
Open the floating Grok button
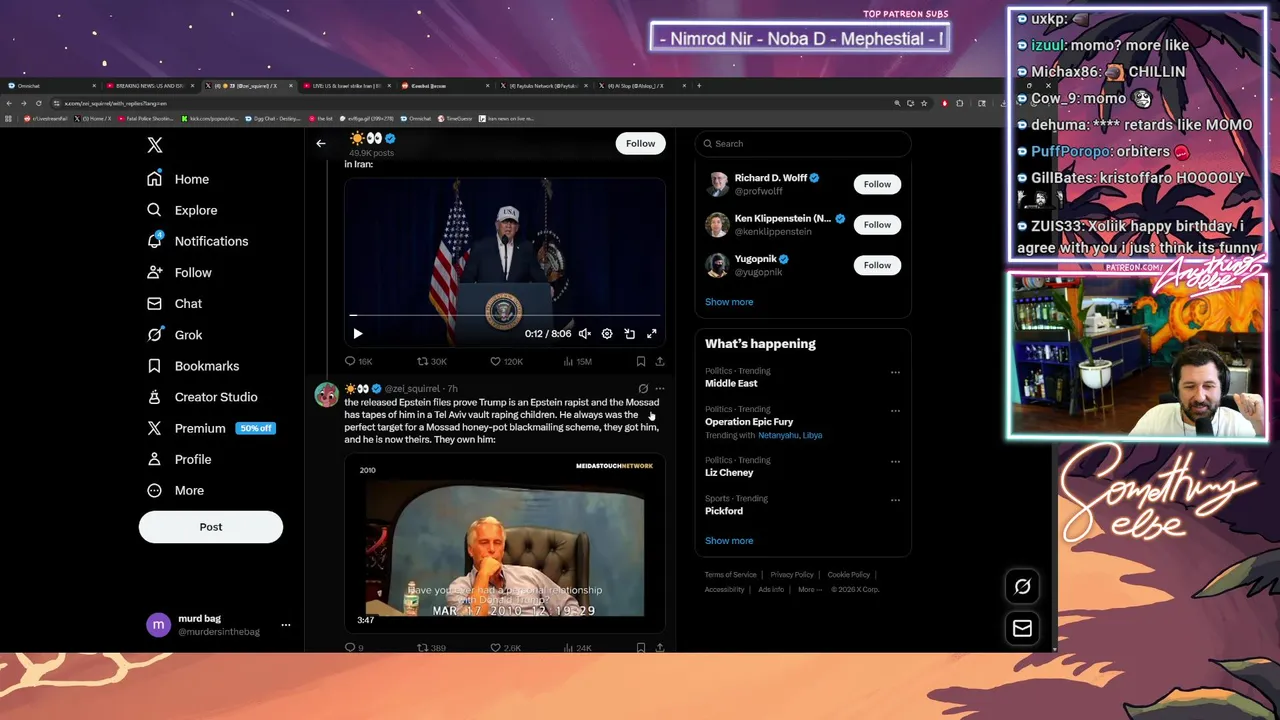click(1022, 587)
